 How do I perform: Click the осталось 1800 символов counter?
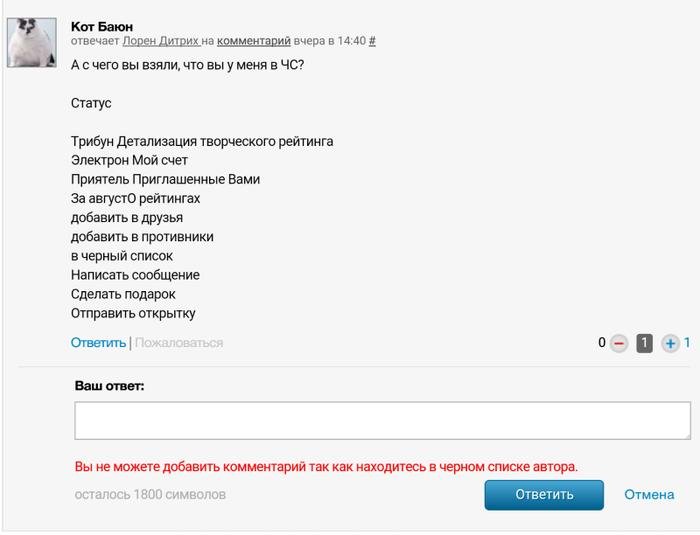point(150,494)
